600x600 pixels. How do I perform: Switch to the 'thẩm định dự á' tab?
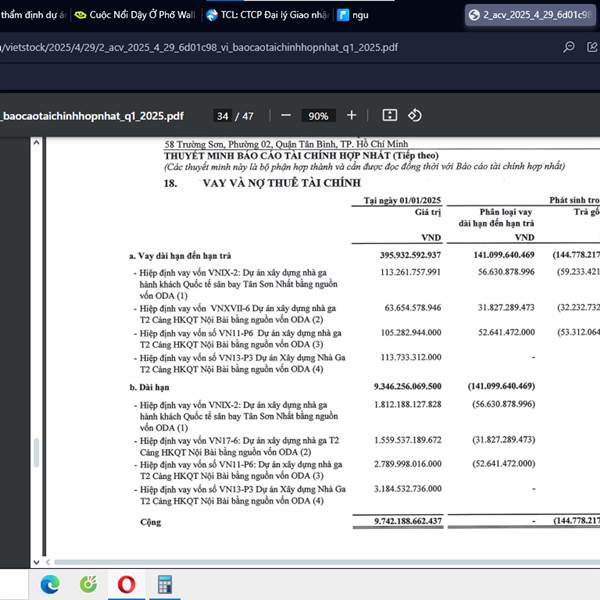click(x=34, y=15)
